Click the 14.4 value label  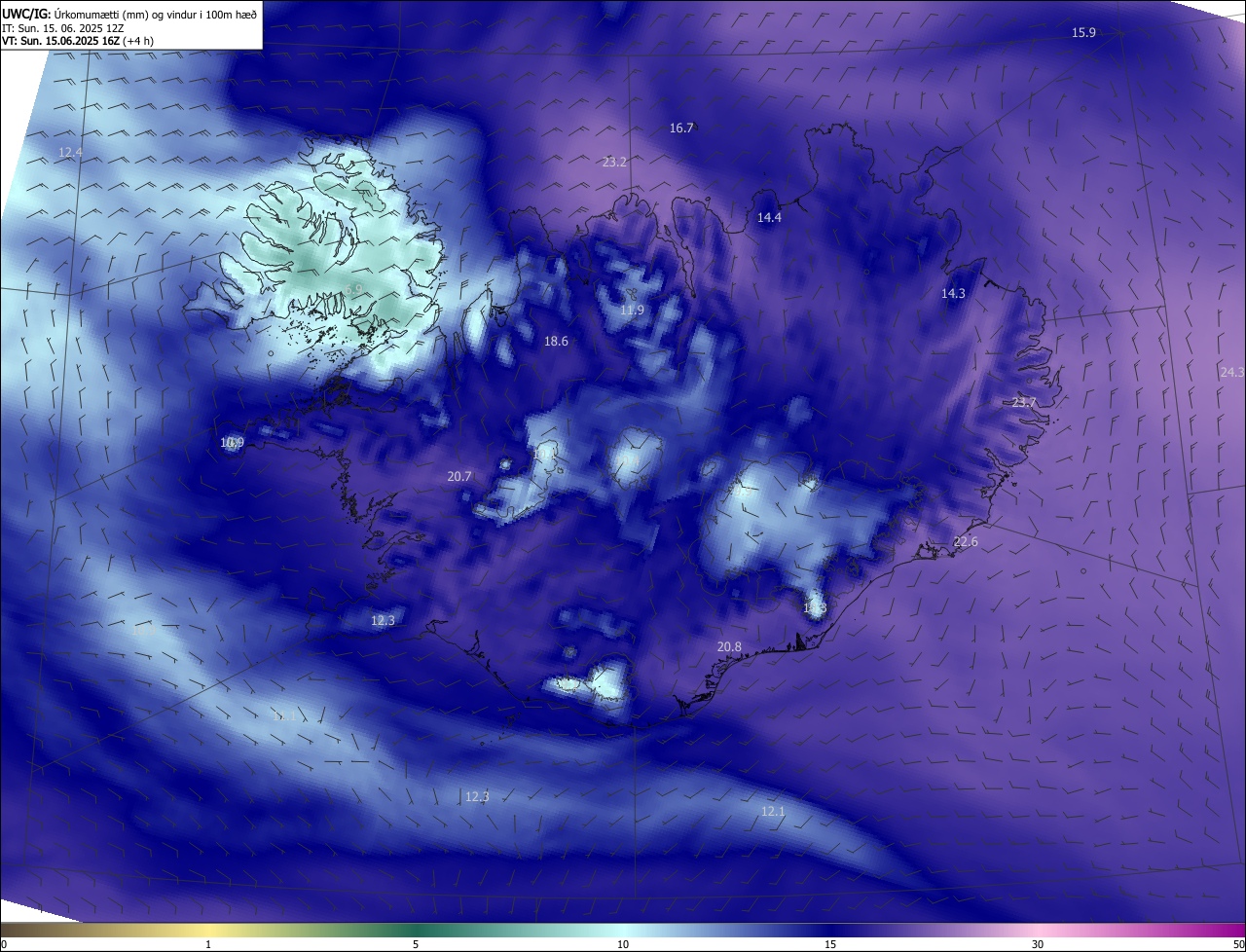coord(769,218)
